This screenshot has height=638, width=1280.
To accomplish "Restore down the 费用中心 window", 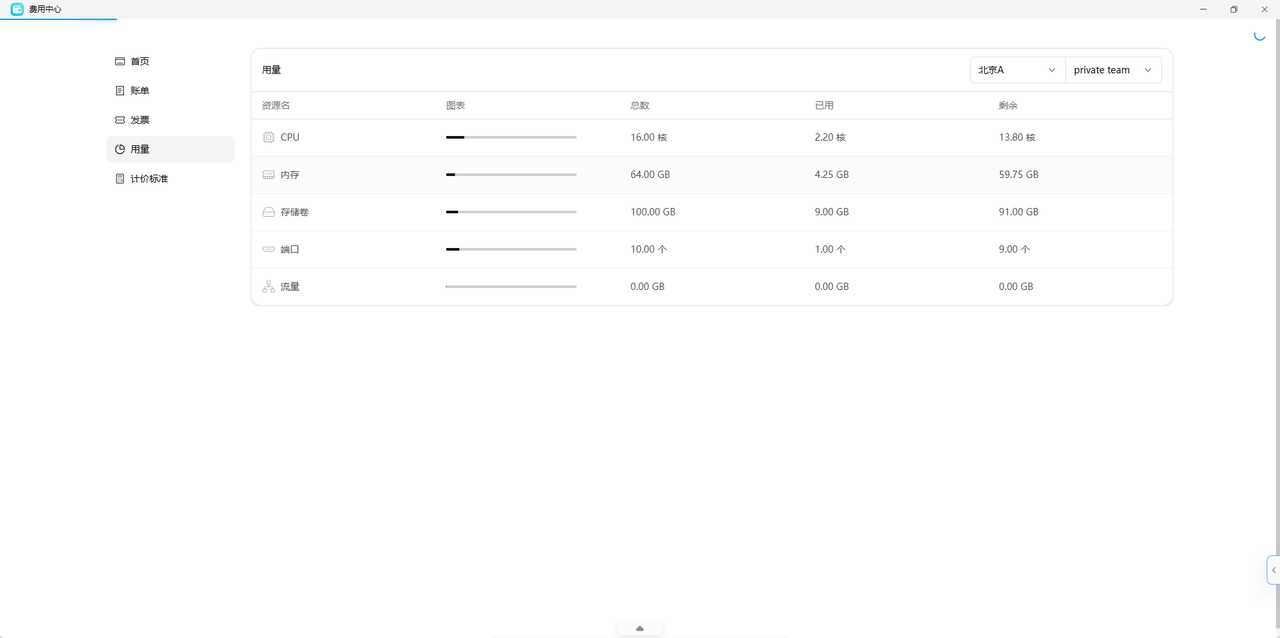I will 1233,9.
